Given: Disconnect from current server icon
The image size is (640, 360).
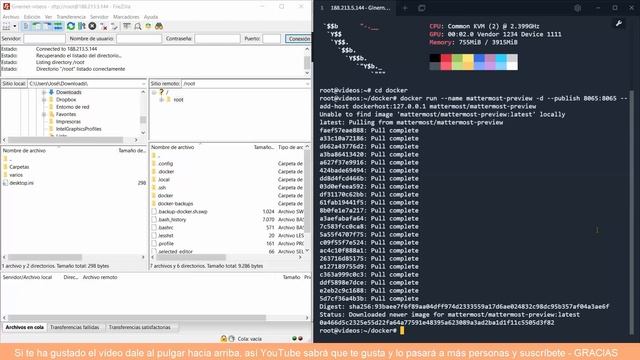Looking at the screenshot, I should click(x=104, y=26).
